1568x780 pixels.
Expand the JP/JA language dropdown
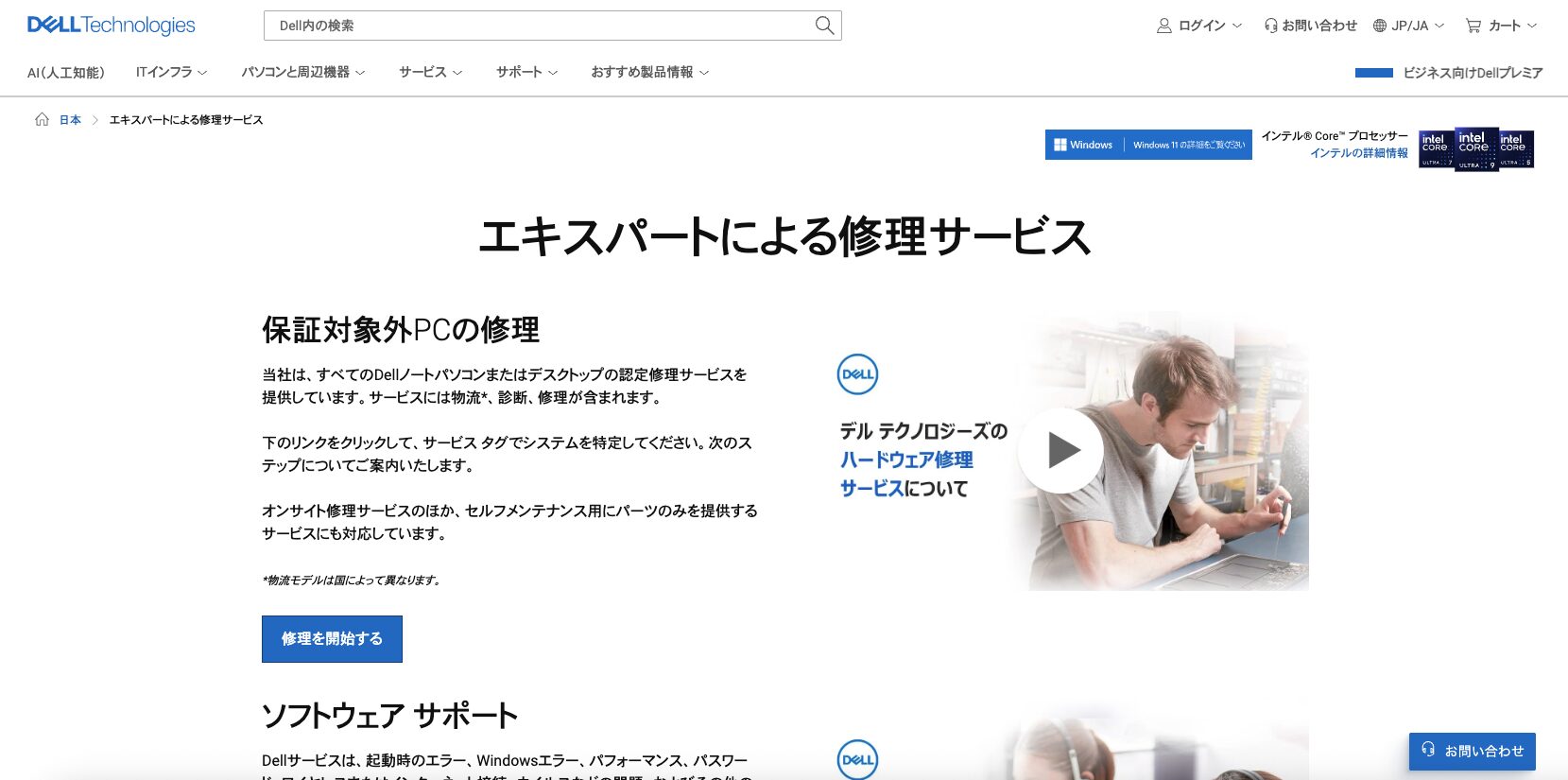coord(1418,26)
